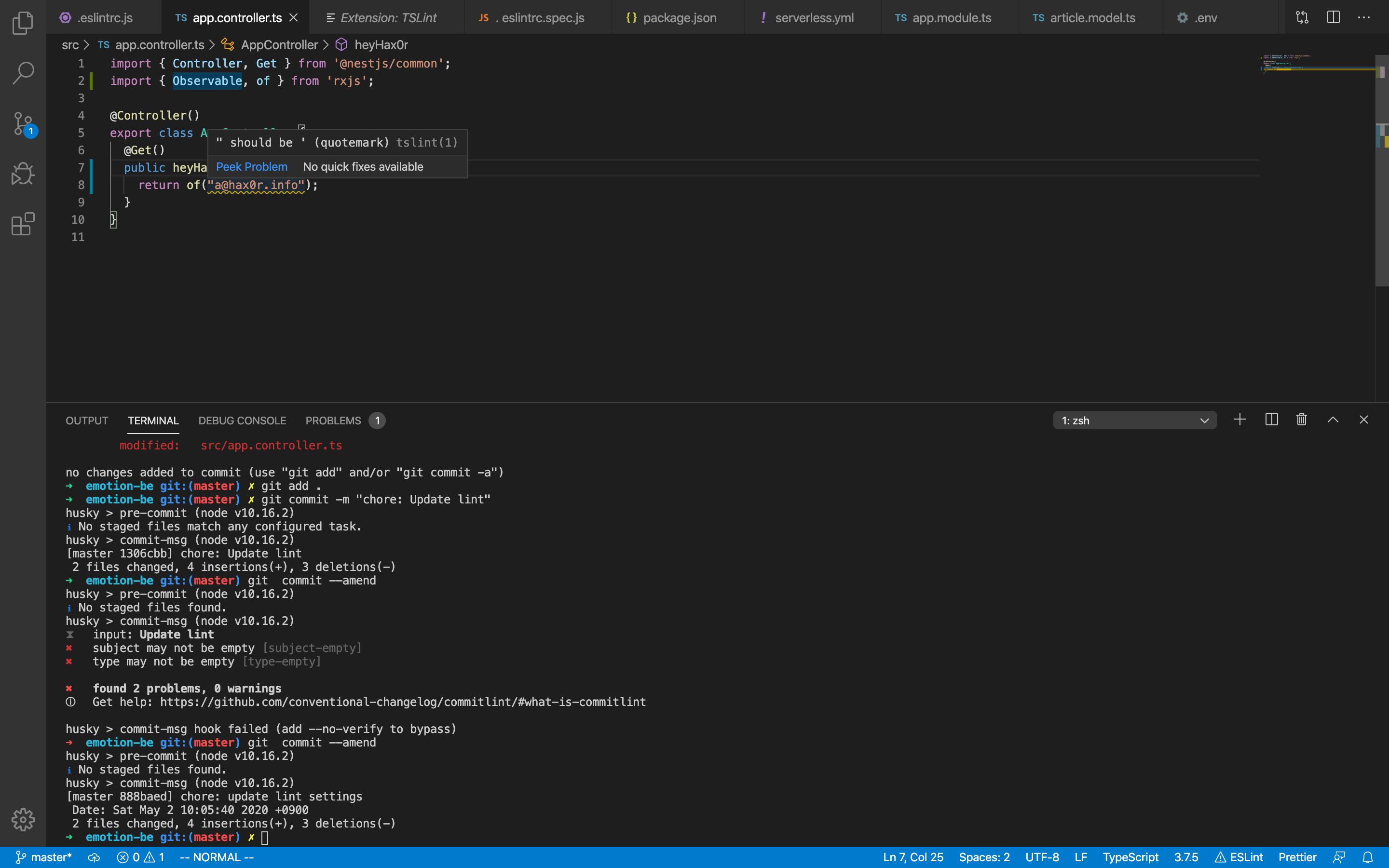Click the Peek Problem link
This screenshot has width=1389, height=868.
coord(251,166)
